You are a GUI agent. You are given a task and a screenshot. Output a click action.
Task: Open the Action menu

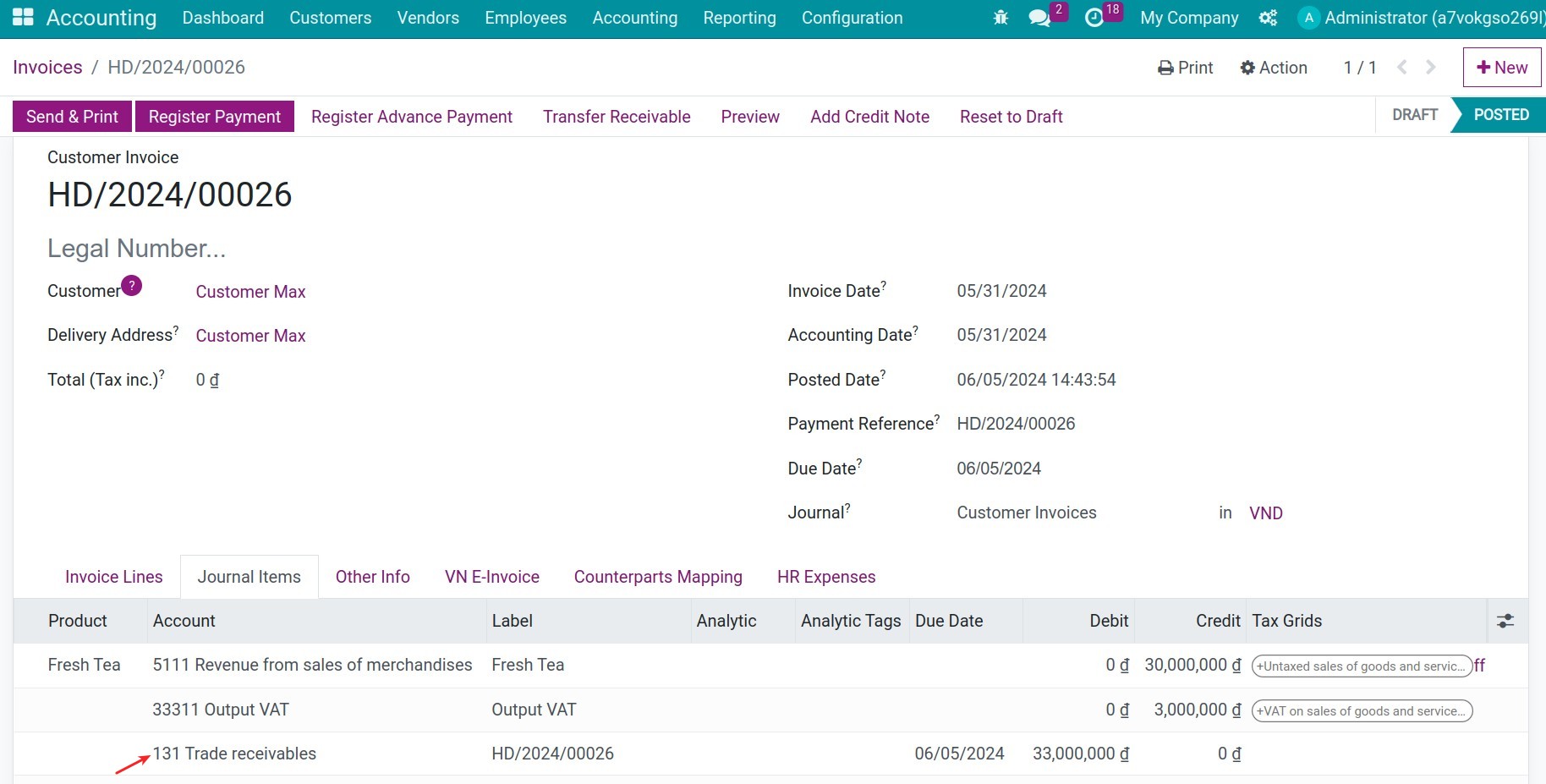point(1273,68)
